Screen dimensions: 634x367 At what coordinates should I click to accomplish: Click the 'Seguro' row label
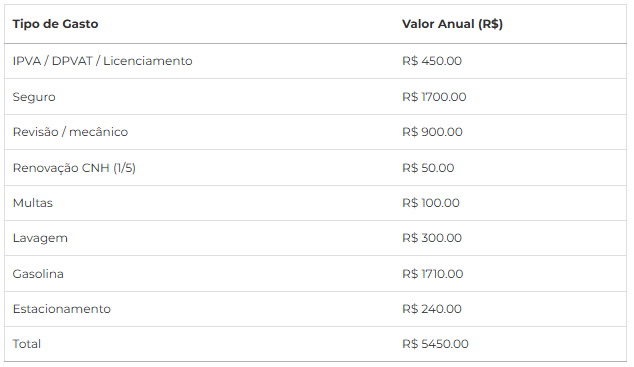(x=34, y=97)
